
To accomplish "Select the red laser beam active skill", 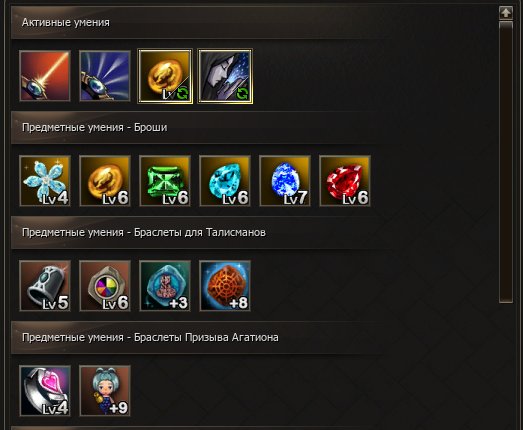I will click(45, 76).
